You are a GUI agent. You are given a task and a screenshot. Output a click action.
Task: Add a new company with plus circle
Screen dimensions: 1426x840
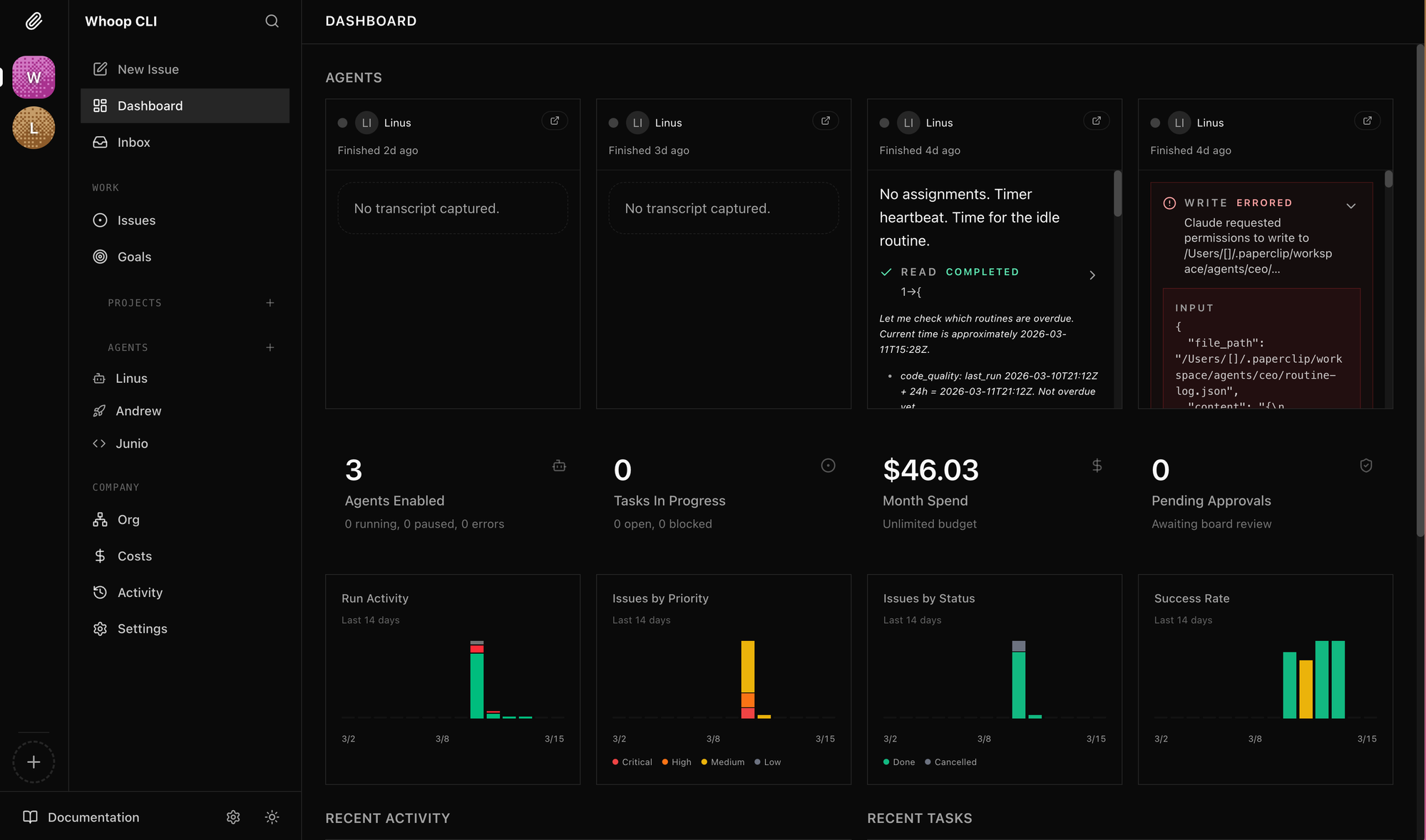[x=34, y=762]
